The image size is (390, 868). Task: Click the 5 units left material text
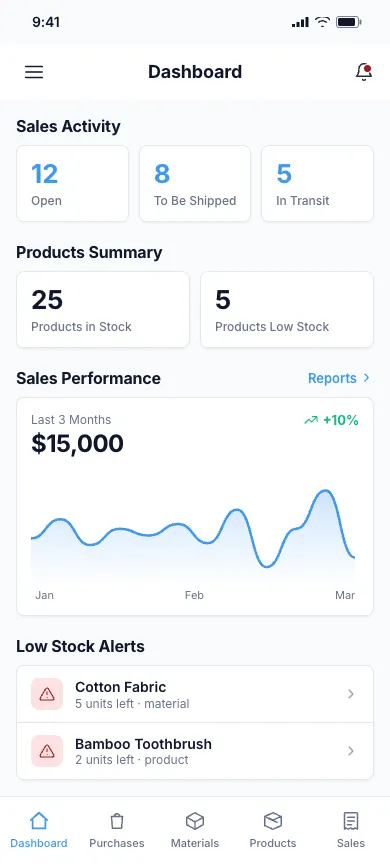[x=132, y=704]
